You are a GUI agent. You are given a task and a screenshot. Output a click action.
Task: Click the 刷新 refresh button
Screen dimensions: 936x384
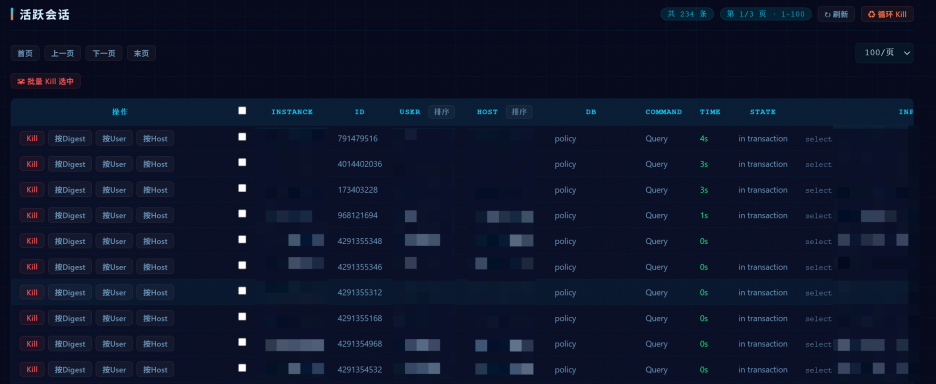[836, 14]
